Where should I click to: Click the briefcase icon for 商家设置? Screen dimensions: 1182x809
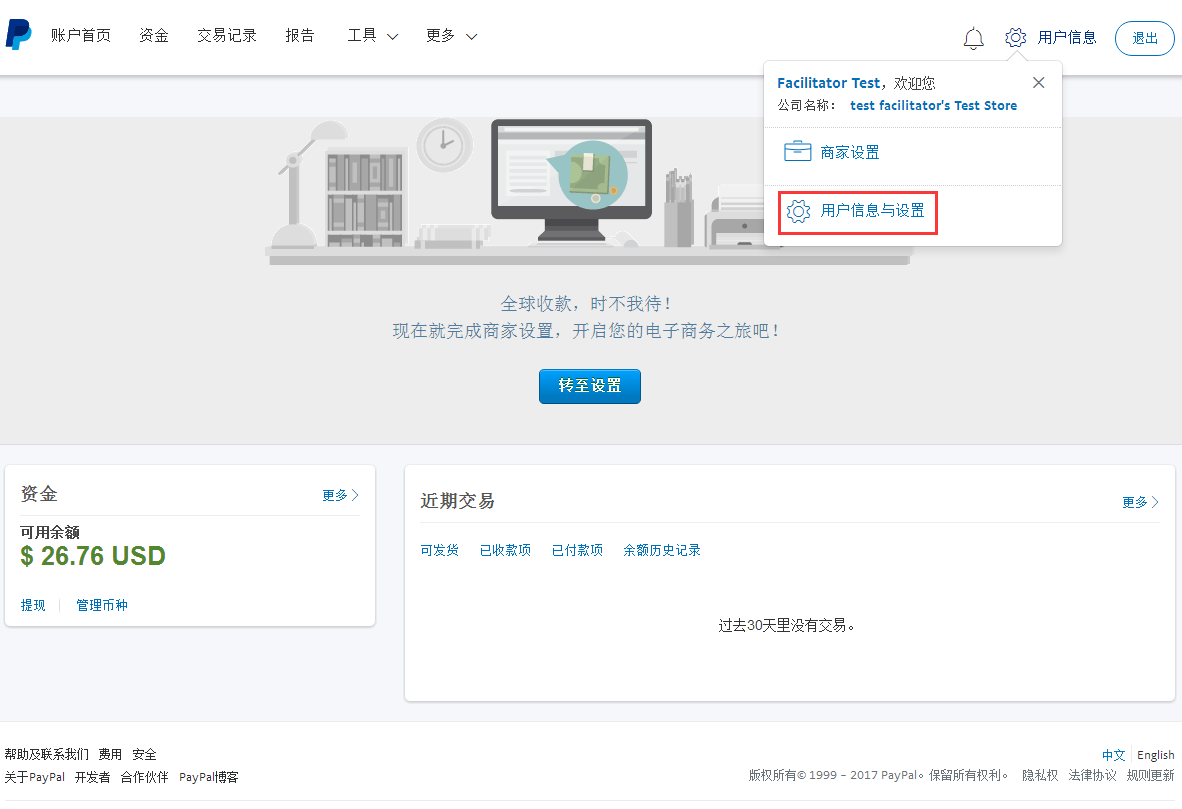tap(797, 153)
